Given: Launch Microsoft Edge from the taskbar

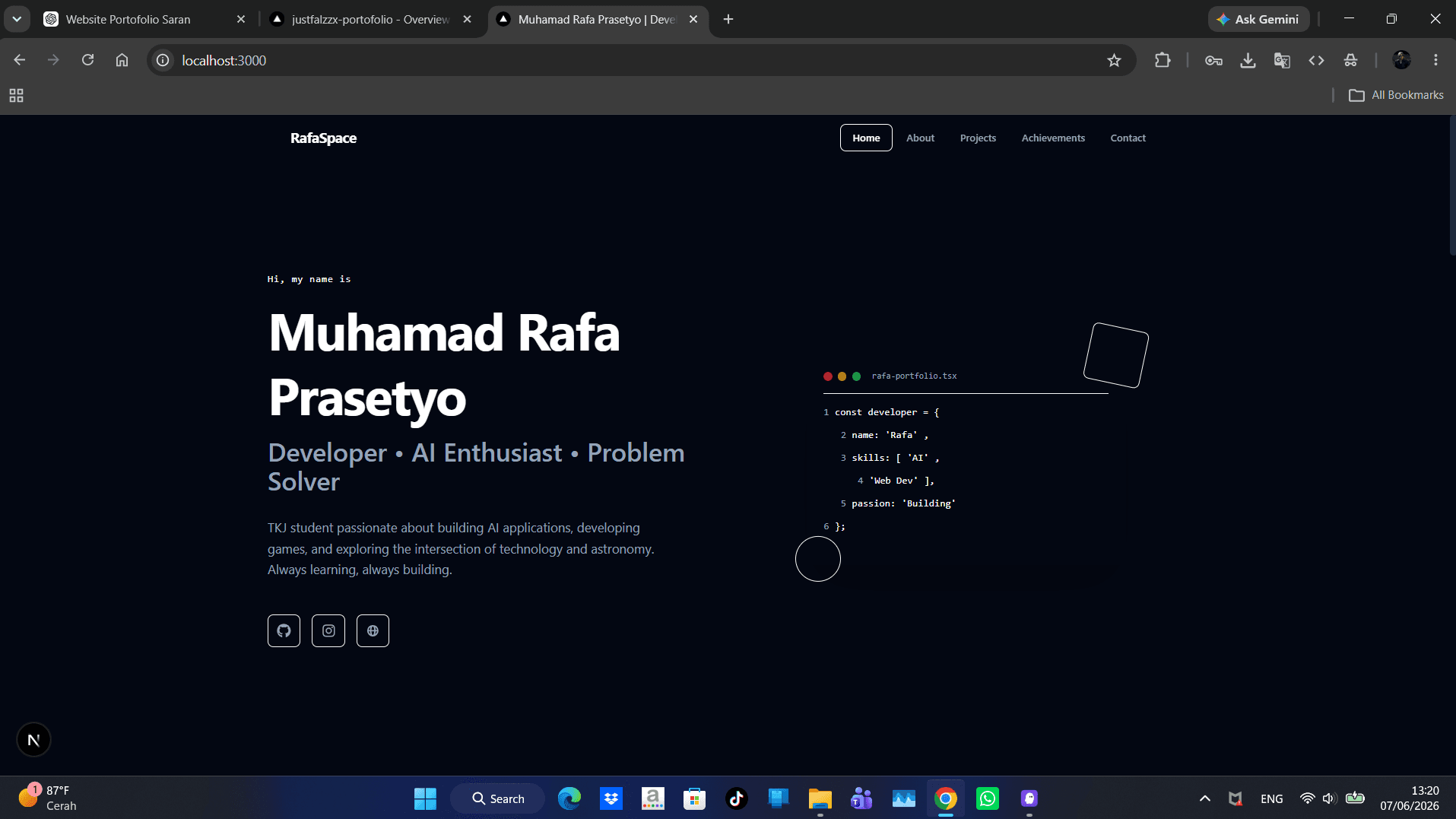Looking at the screenshot, I should [x=569, y=798].
